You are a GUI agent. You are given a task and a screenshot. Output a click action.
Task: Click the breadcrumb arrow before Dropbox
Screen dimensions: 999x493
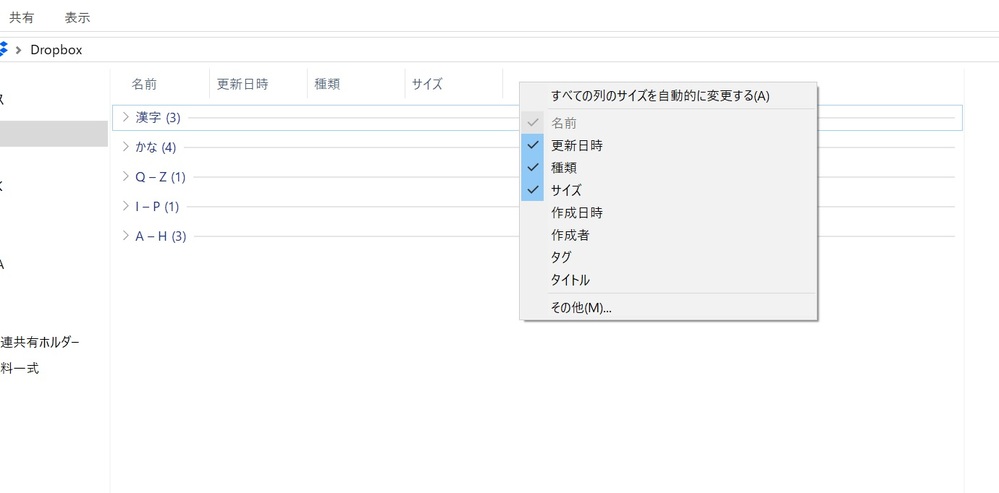pyautogui.click(x=19, y=49)
